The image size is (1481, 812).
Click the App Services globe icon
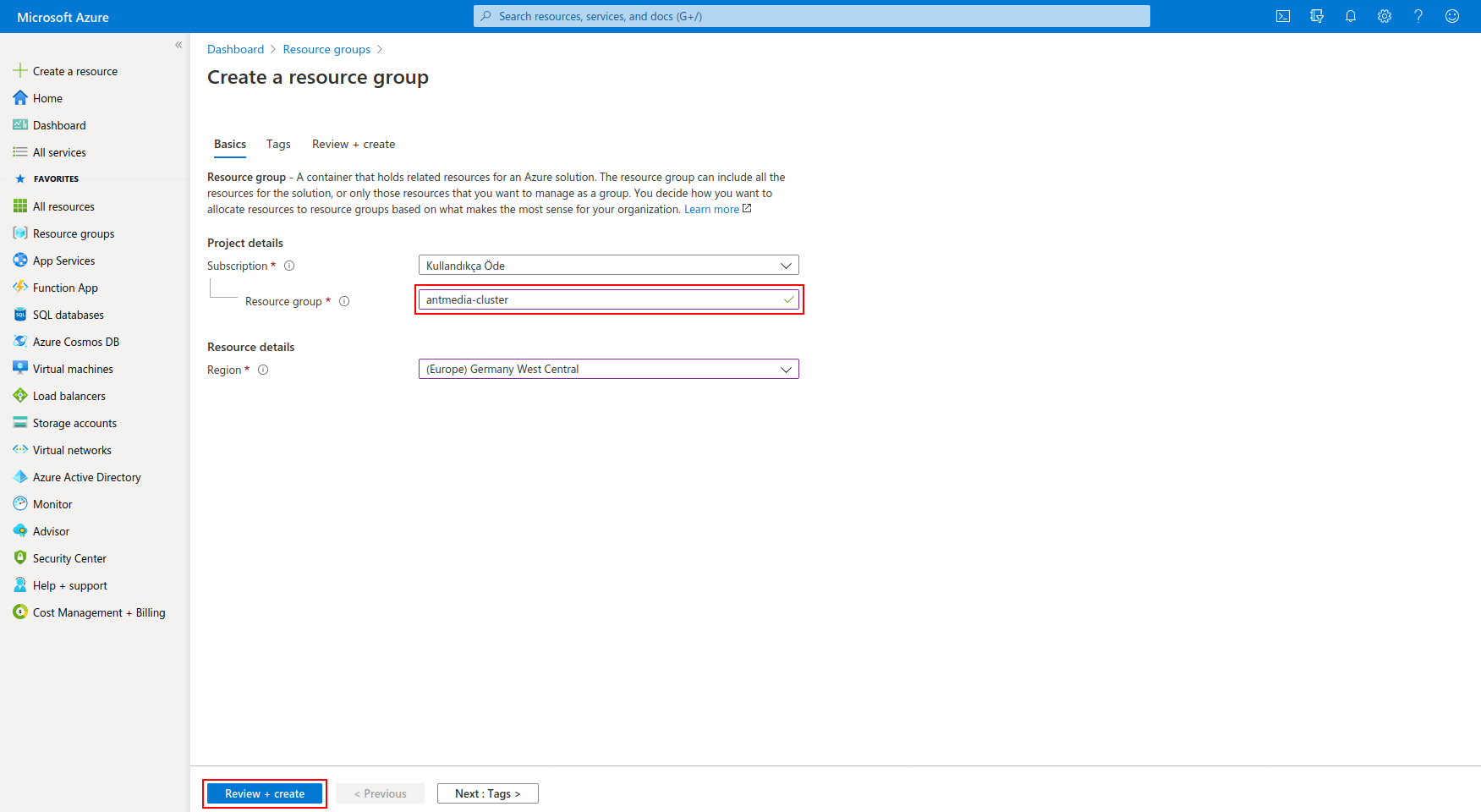click(20, 261)
